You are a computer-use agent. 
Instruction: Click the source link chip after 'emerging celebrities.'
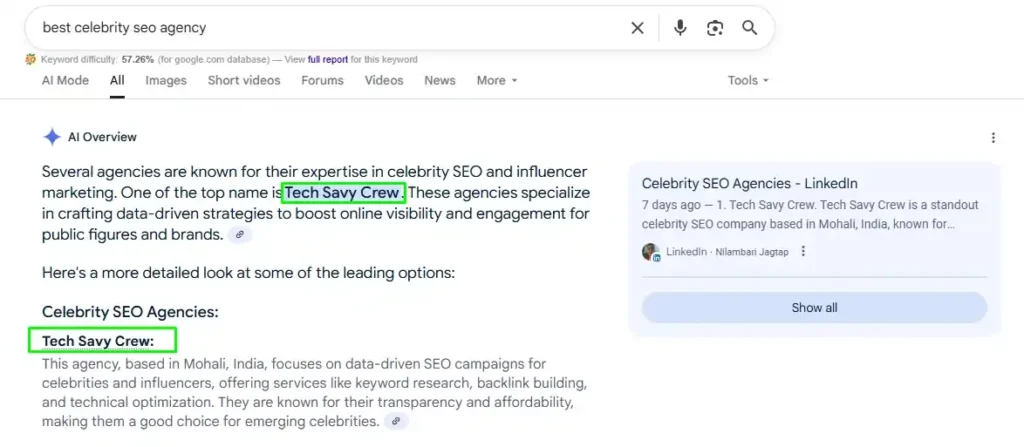(x=396, y=422)
